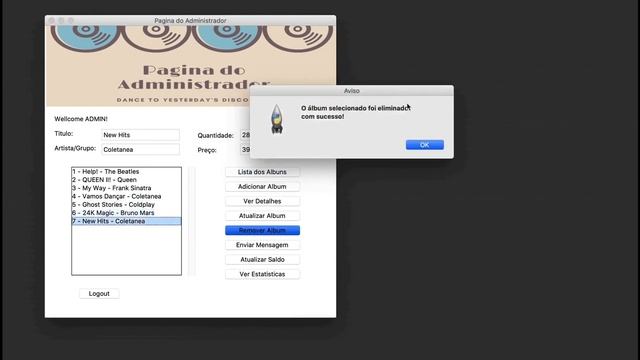Image resolution: width=640 pixels, height=360 pixels.
Task: Close the Pagina do Administrador window
Action: [51, 20]
